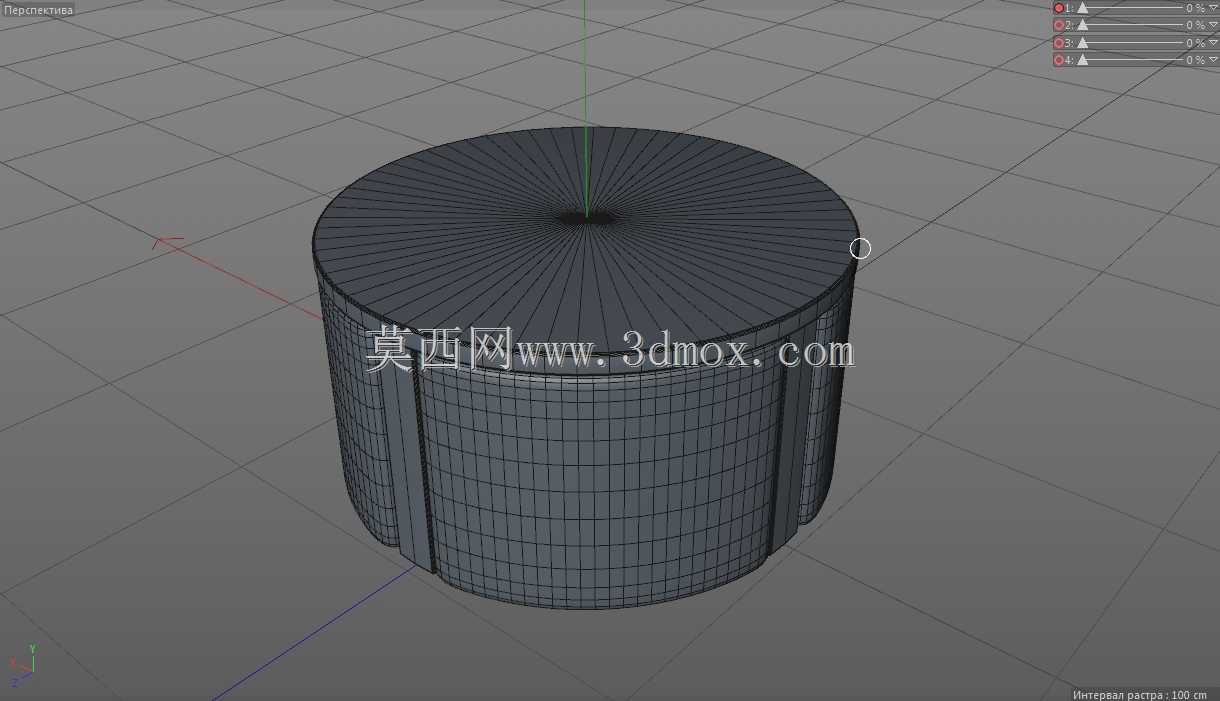Click the triangle handle of slider 1
The image size is (1220, 701).
pyautogui.click(x=1082, y=8)
